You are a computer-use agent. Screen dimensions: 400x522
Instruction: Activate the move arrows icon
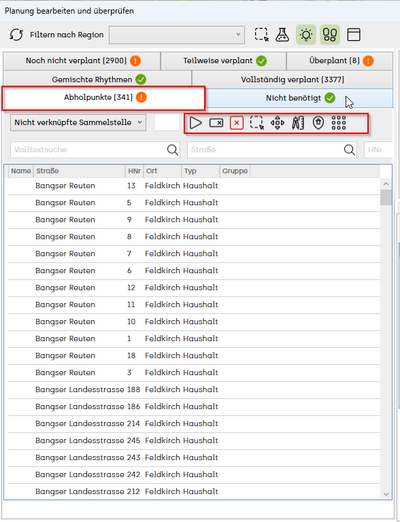pyautogui.click(x=277, y=123)
